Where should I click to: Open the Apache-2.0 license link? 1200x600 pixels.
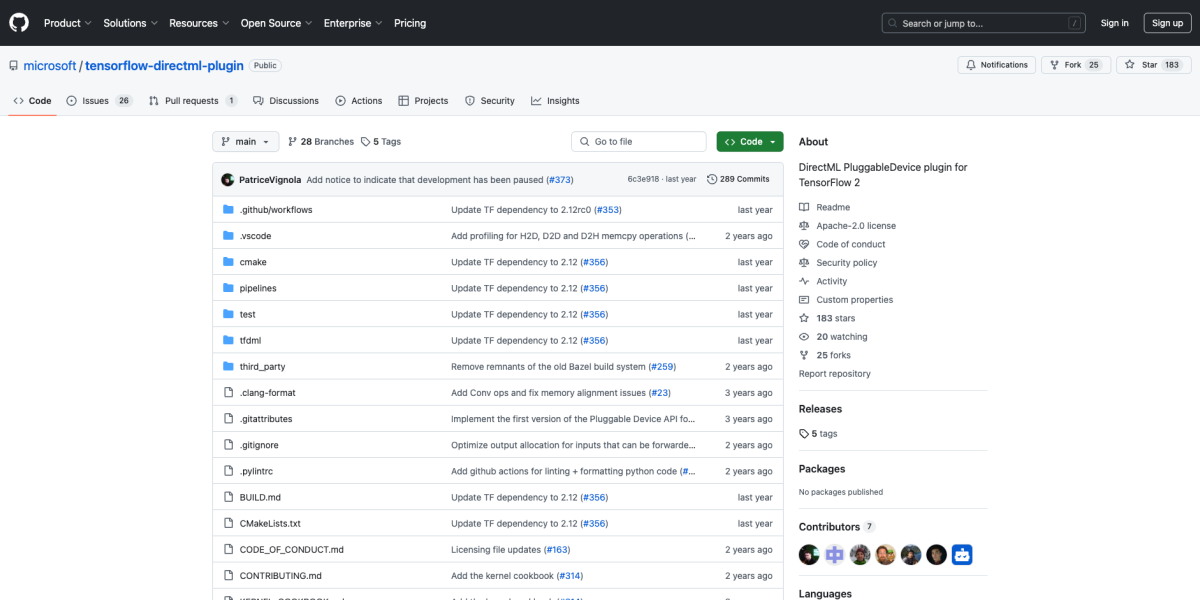tap(856, 226)
